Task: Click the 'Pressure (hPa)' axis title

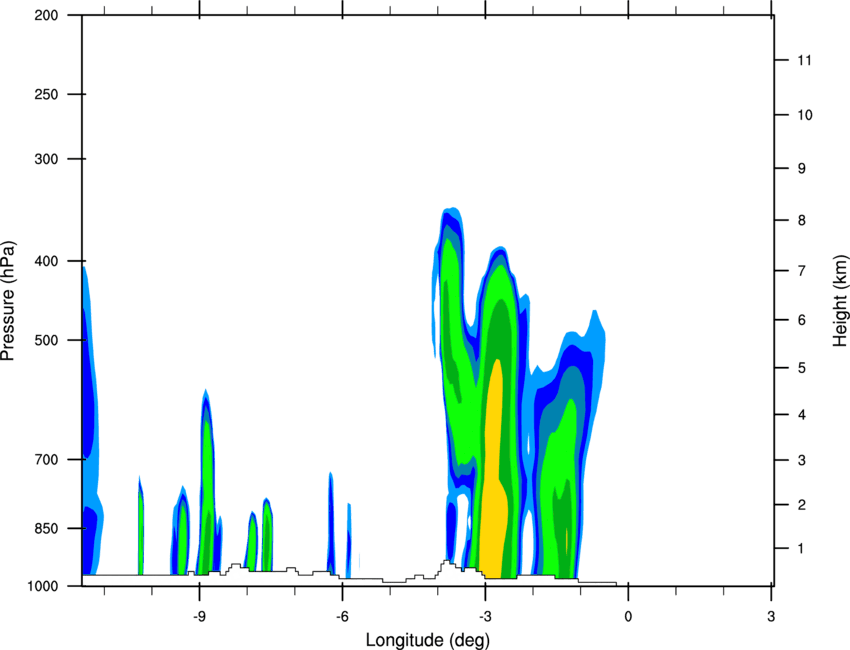Action: click(x=8, y=301)
